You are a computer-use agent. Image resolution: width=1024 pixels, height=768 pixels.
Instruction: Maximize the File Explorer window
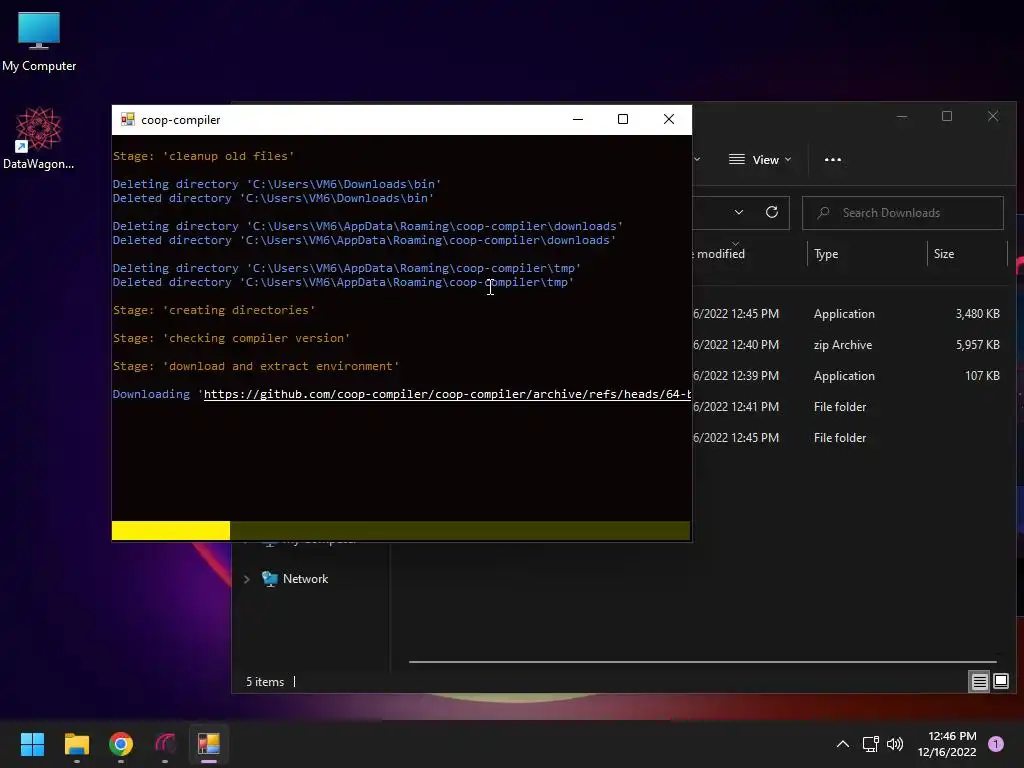(947, 116)
